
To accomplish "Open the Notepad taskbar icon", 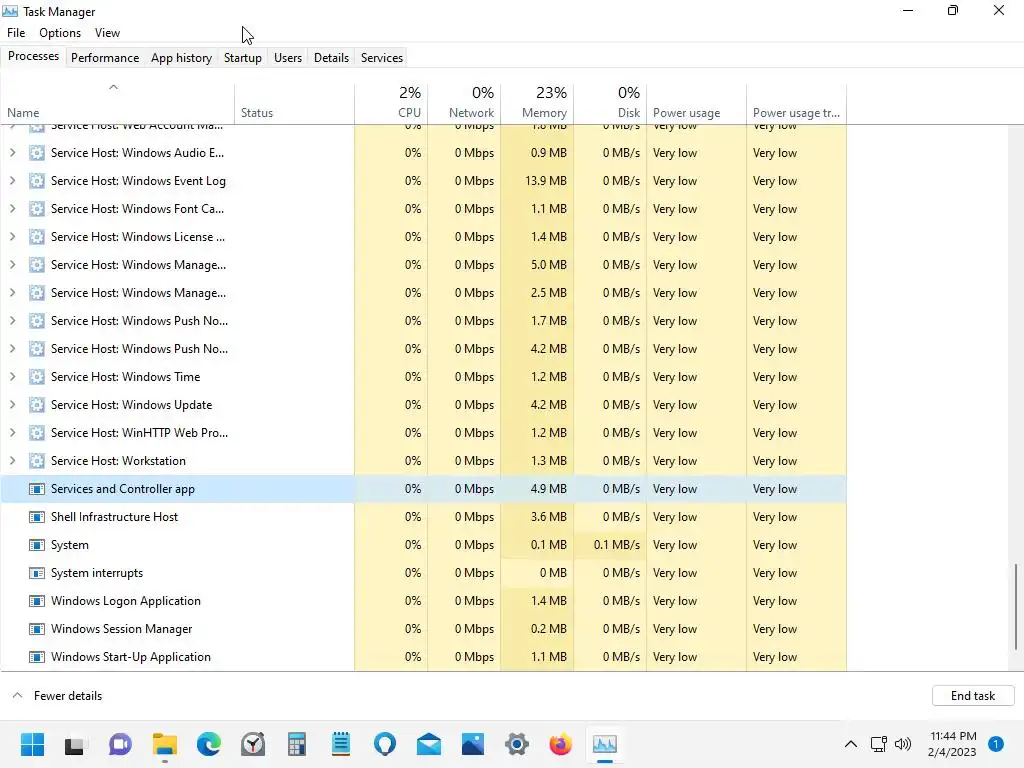I will [341, 744].
